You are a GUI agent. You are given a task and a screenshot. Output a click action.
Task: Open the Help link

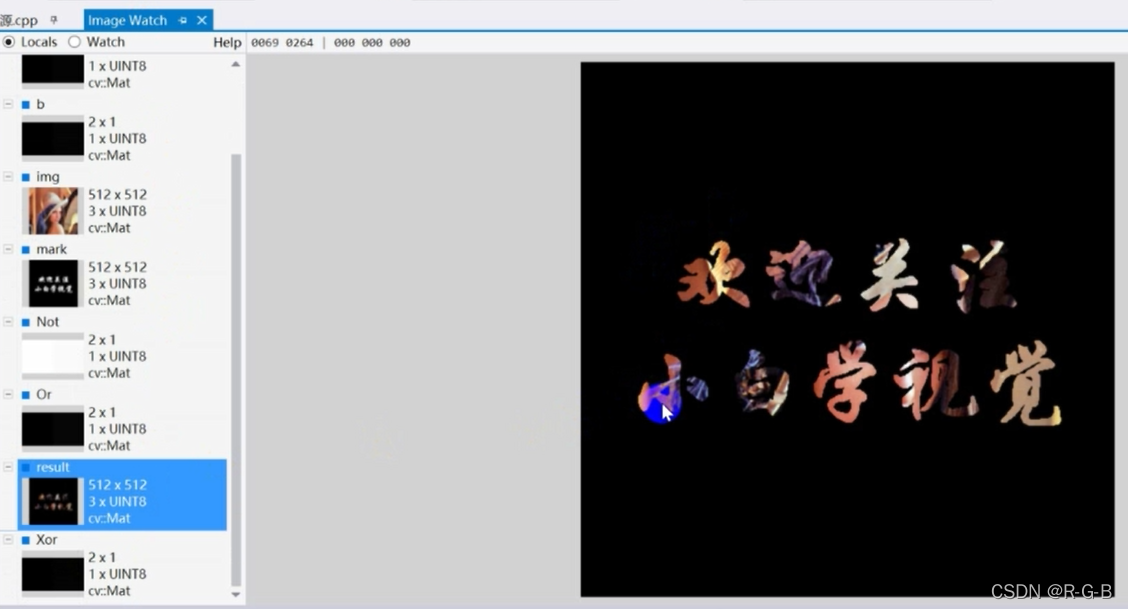click(x=227, y=42)
